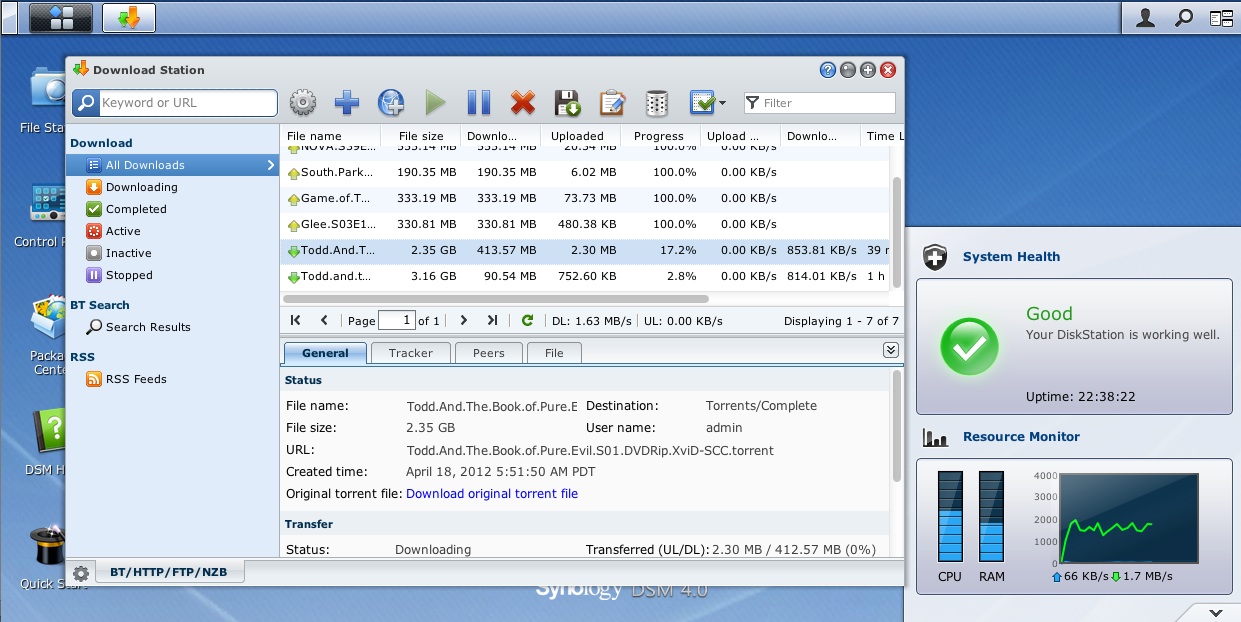Expand the widget panel bottom chevron

click(x=1217, y=612)
